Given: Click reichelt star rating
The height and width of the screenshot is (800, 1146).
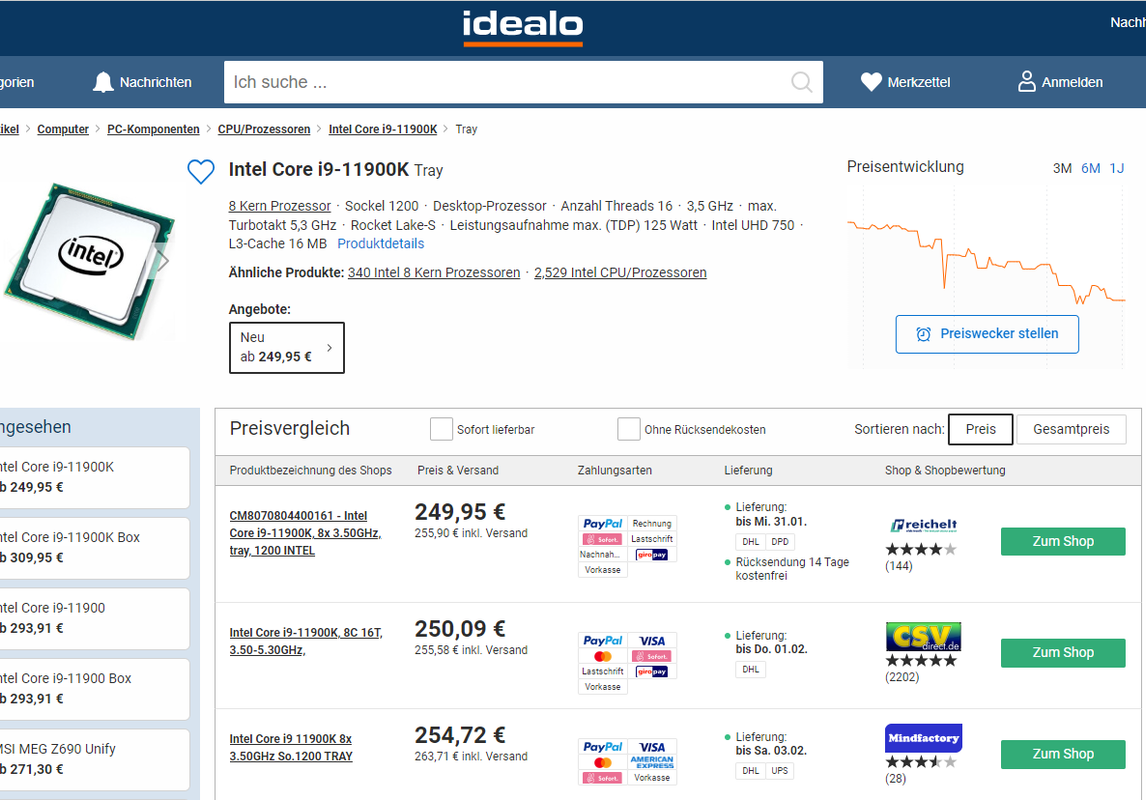Looking at the screenshot, I should 921,549.
